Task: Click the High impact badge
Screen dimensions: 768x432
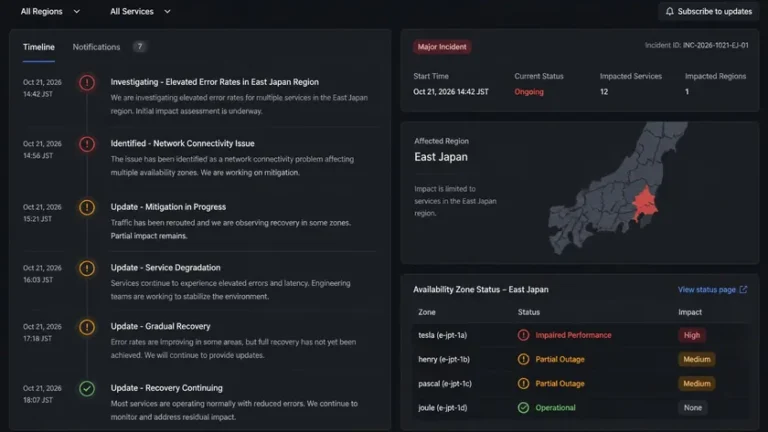Action: (692, 335)
